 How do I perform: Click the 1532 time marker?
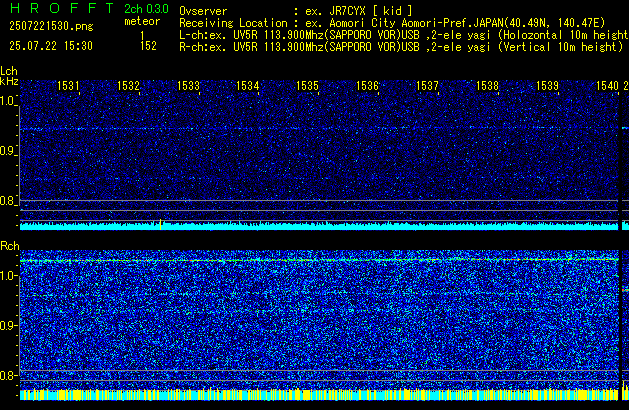pos(128,86)
